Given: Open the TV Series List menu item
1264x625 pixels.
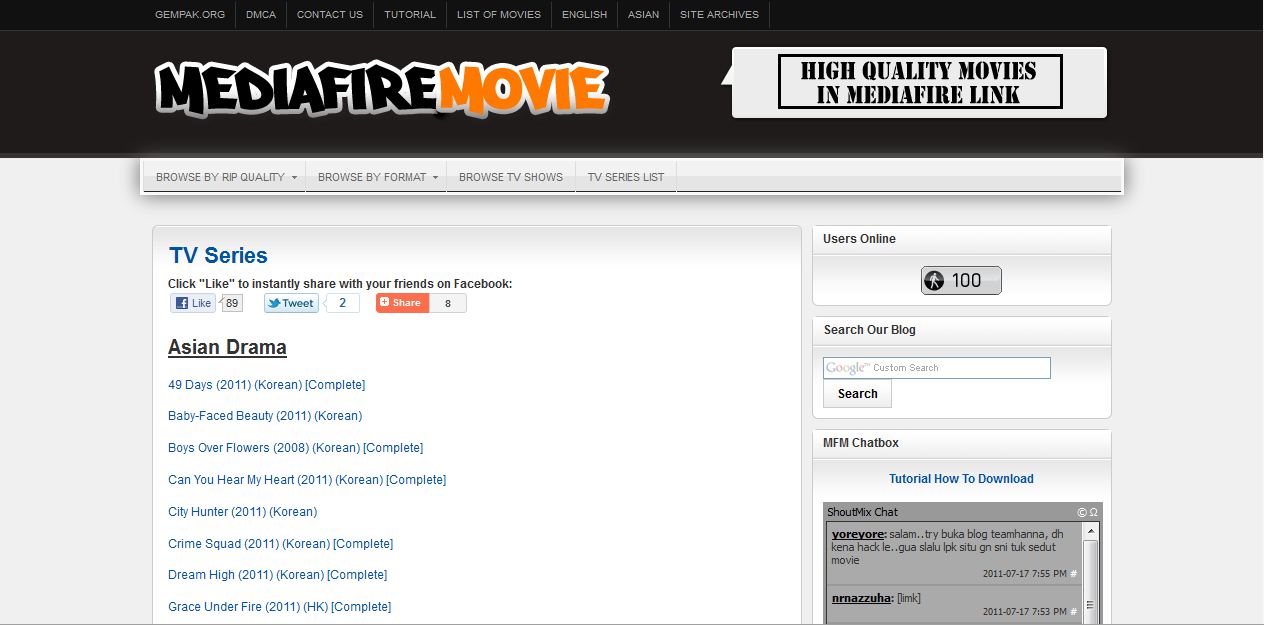Looking at the screenshot, I should point(626,177).
